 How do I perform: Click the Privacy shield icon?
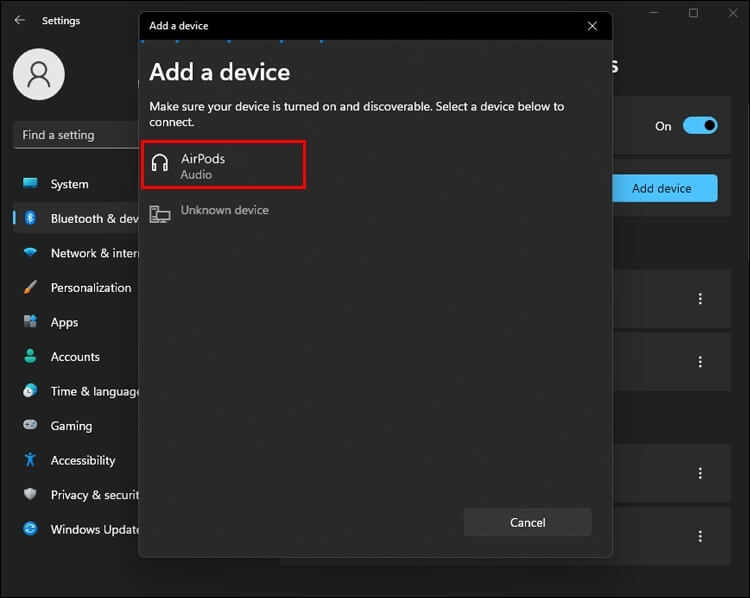coord(30,494)
